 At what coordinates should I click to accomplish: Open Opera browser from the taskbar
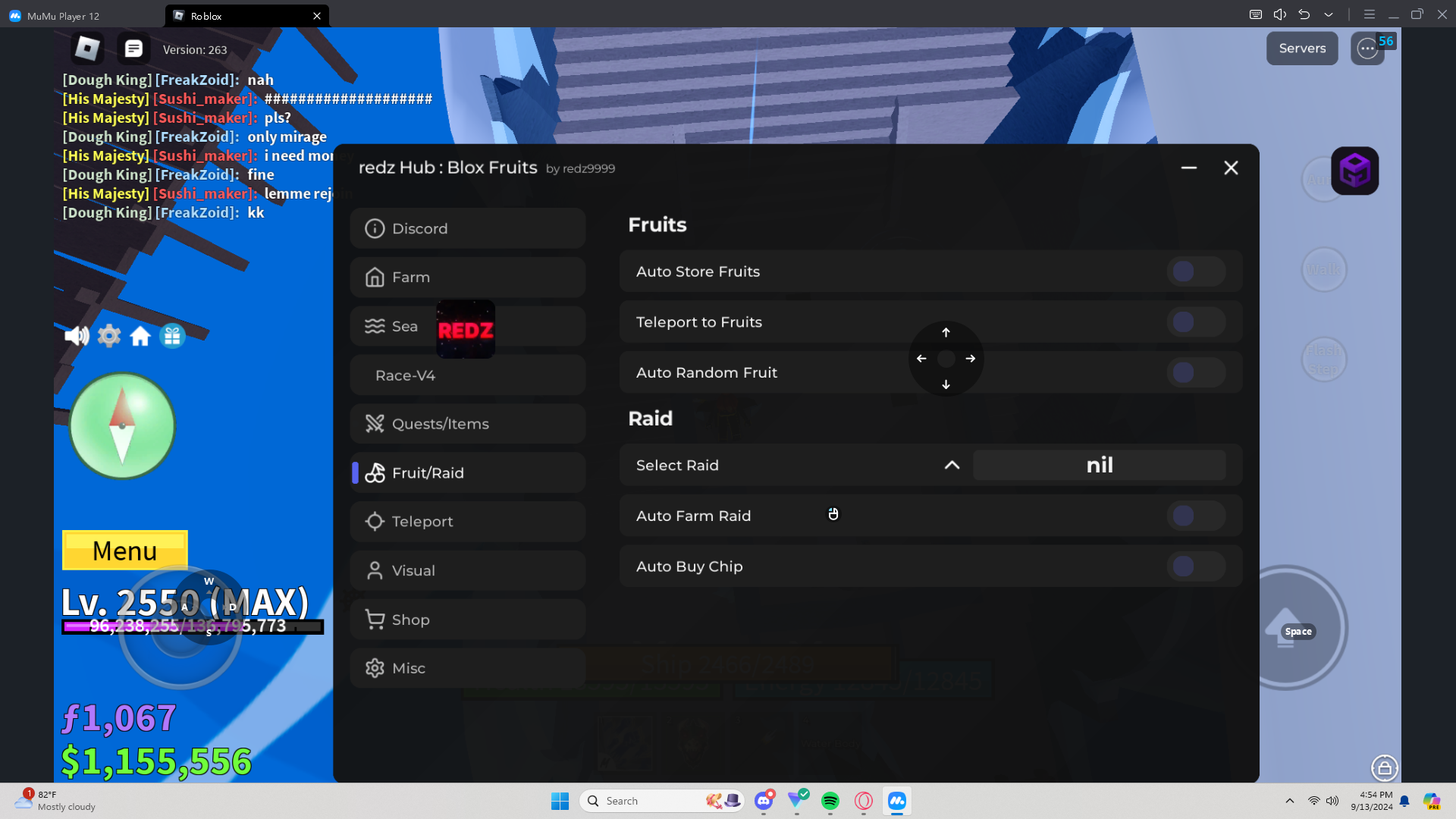864,801
